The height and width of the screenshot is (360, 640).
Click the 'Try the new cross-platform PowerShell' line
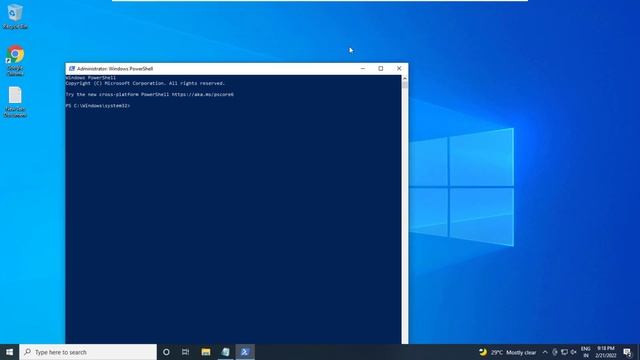pos(149,94)
